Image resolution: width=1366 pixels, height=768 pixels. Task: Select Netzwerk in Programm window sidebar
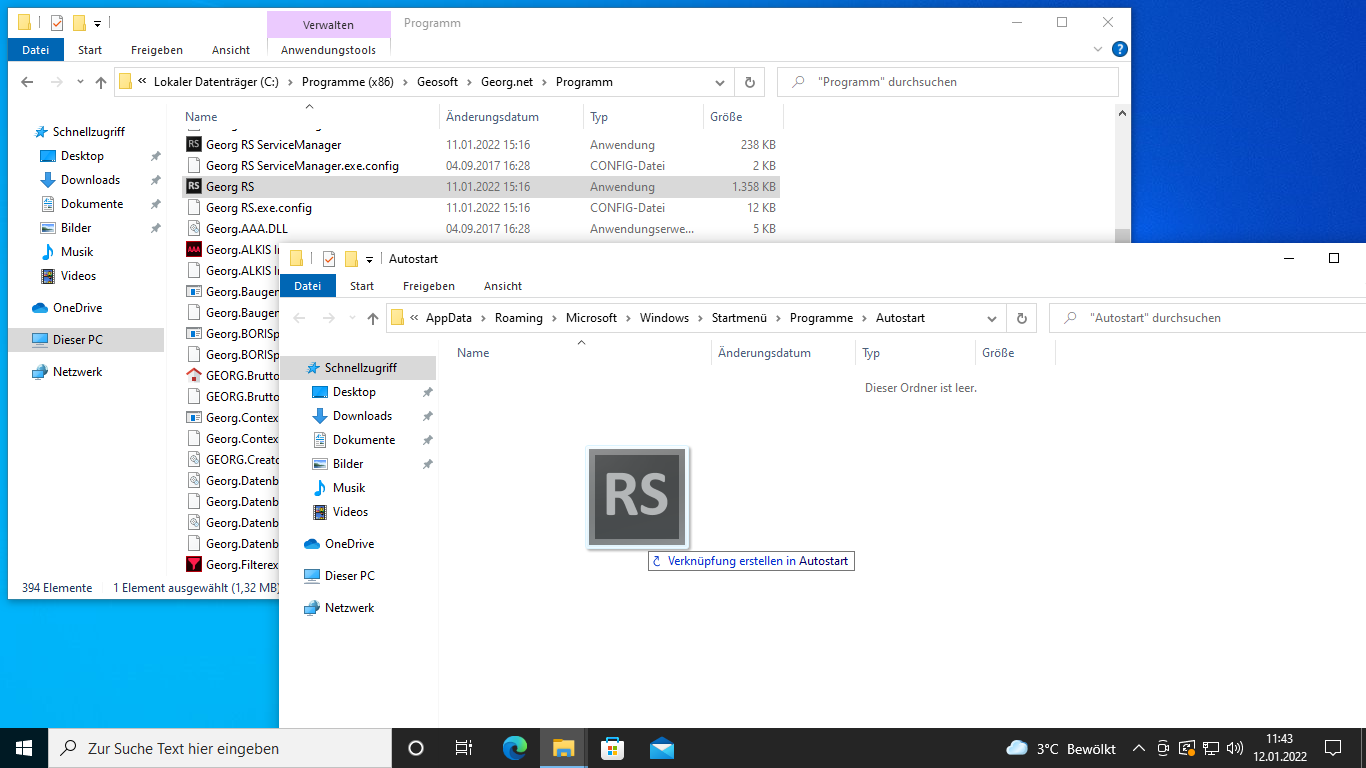pyautogui.click(x=77, y=372)
